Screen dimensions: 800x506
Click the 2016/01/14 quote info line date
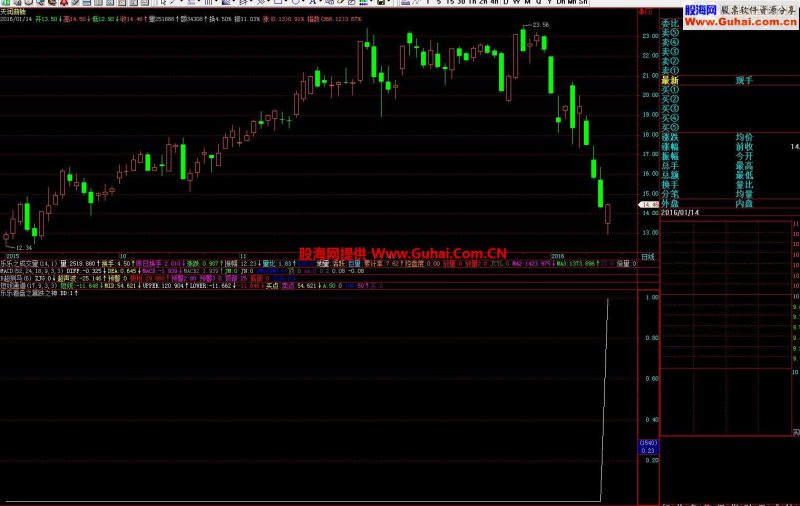[16, 19]
